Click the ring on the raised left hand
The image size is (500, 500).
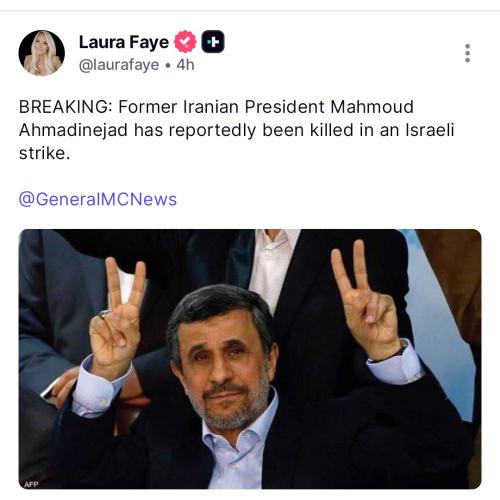coord(104,314)
